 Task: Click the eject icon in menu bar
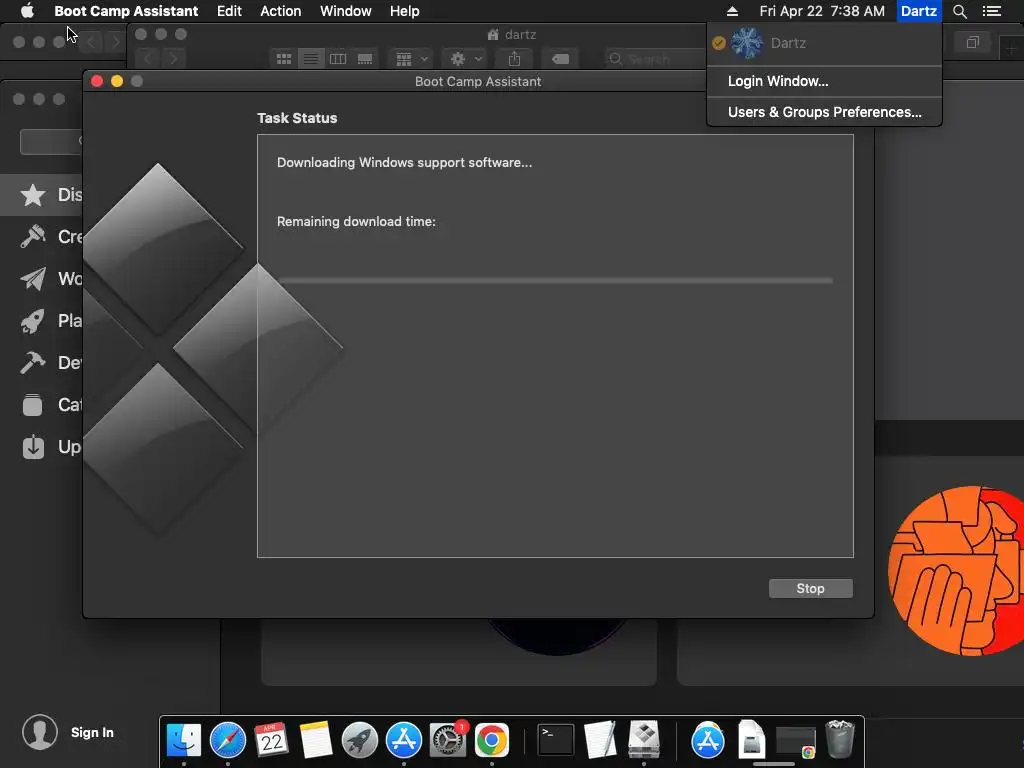732,11
